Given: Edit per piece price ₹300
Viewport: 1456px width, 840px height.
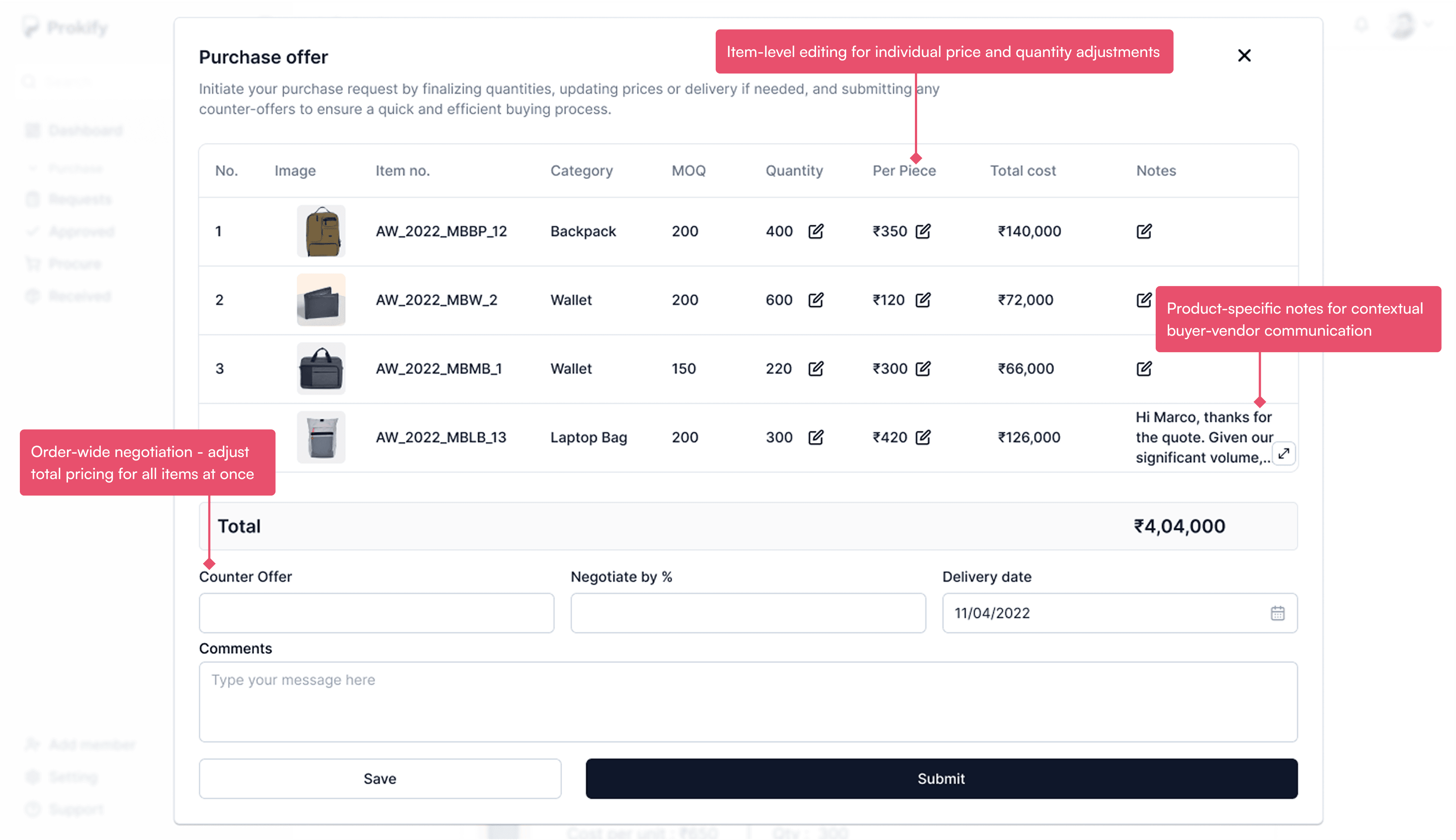Looking at the screenshot, I should tap(923, 369).
